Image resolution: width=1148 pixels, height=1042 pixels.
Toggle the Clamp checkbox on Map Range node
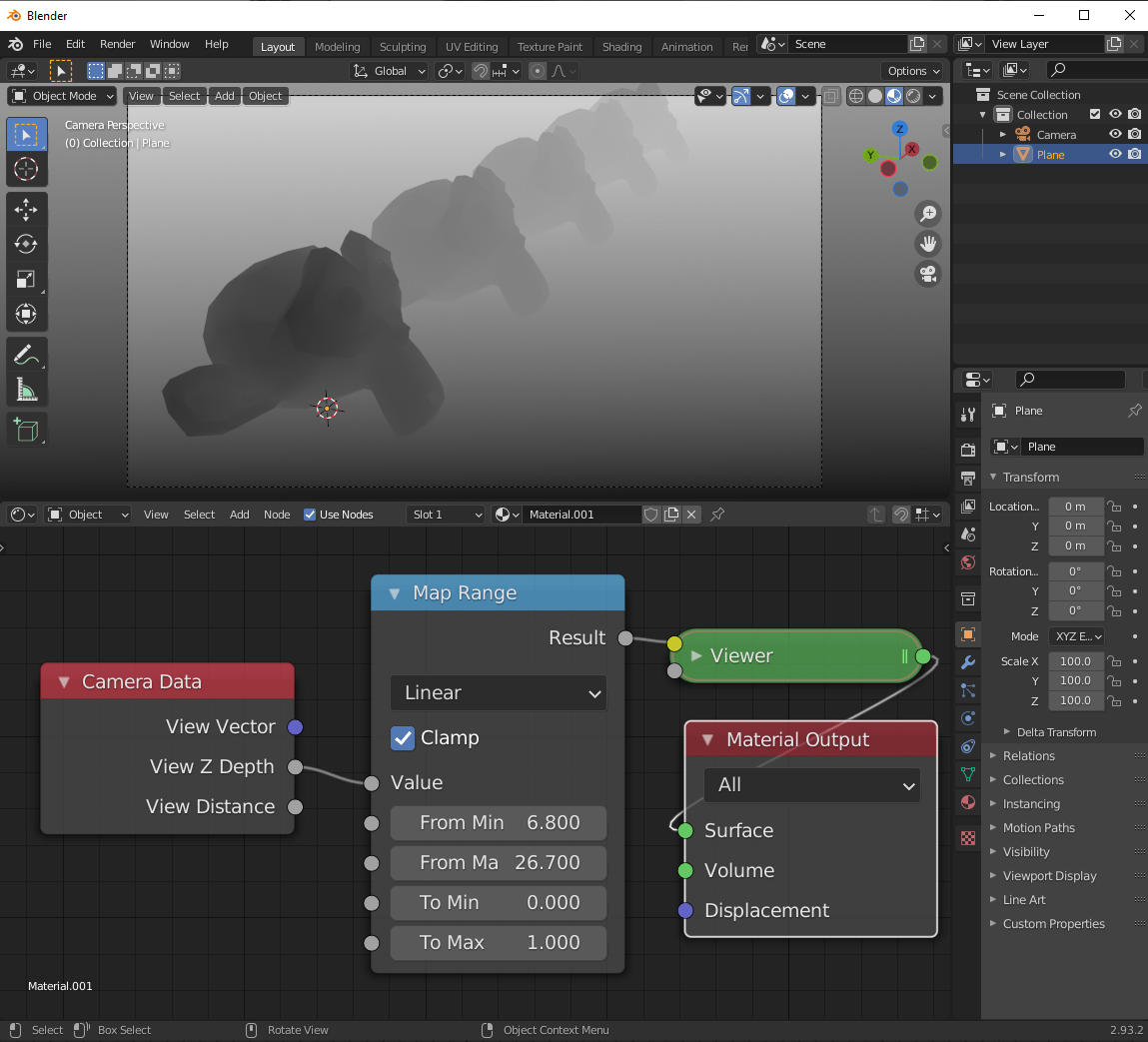[403, 737]
